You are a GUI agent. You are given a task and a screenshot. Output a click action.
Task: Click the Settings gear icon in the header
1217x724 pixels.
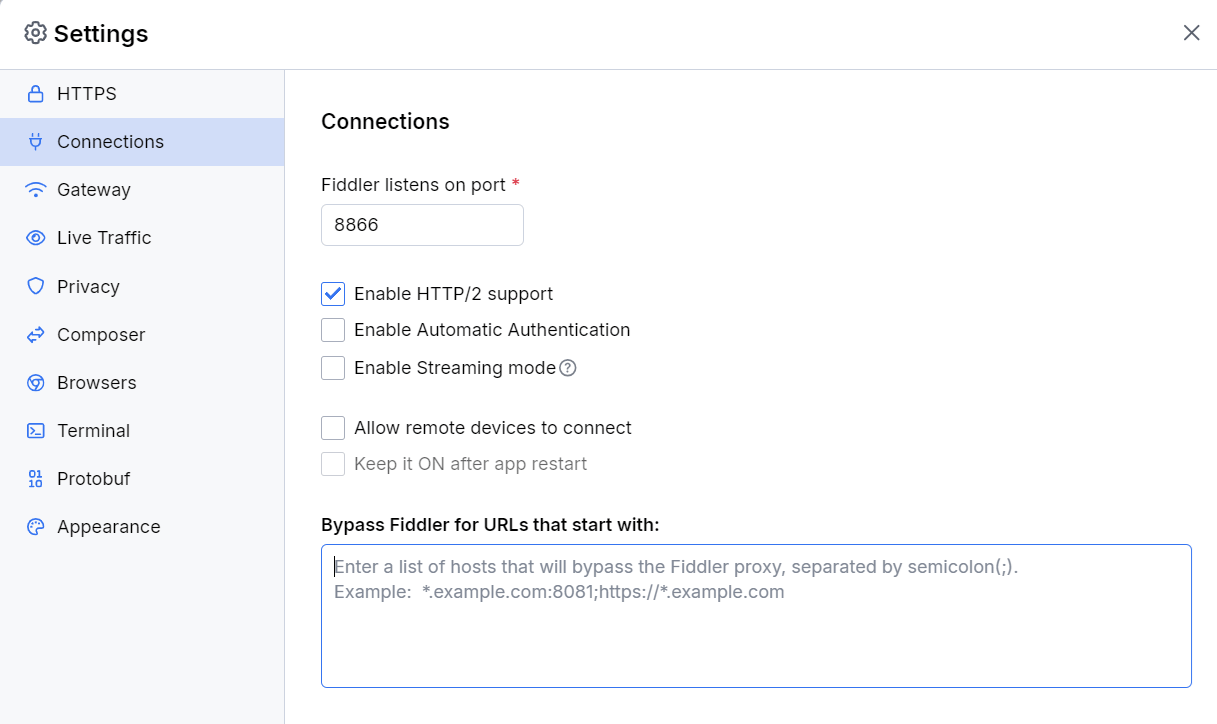click(x=35, y=32)
